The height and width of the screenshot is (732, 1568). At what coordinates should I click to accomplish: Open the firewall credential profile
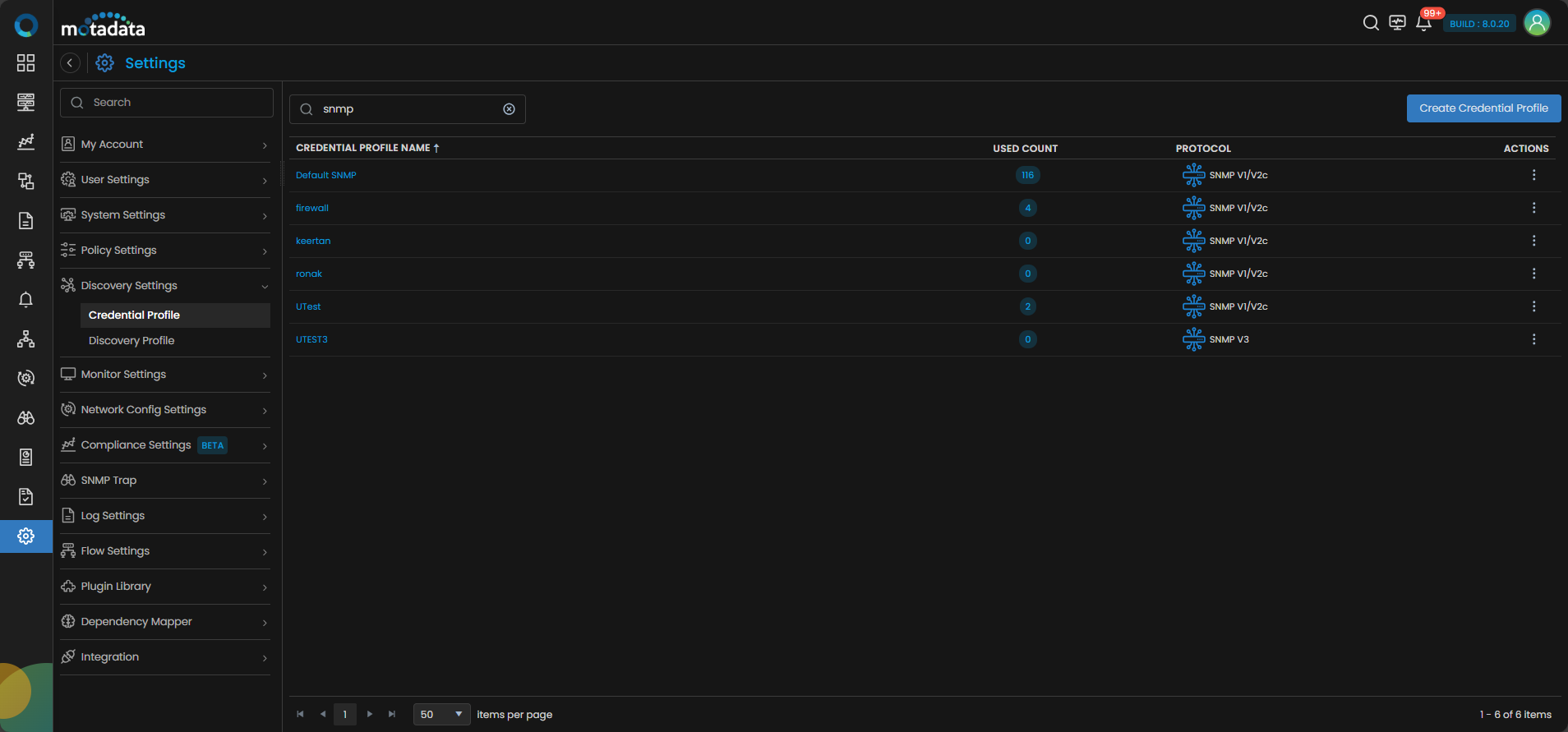coord(312,208)
